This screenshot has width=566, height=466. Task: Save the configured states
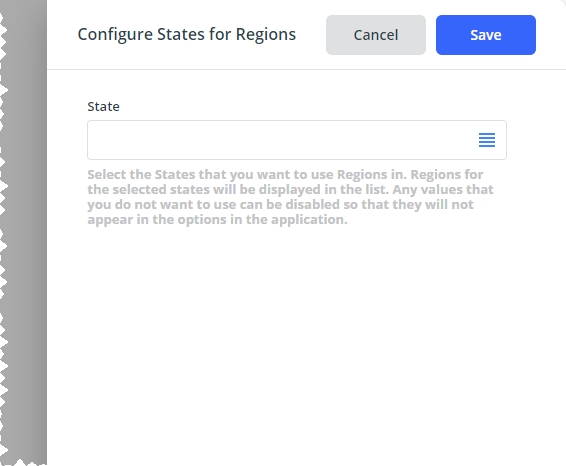coord(486,35)
